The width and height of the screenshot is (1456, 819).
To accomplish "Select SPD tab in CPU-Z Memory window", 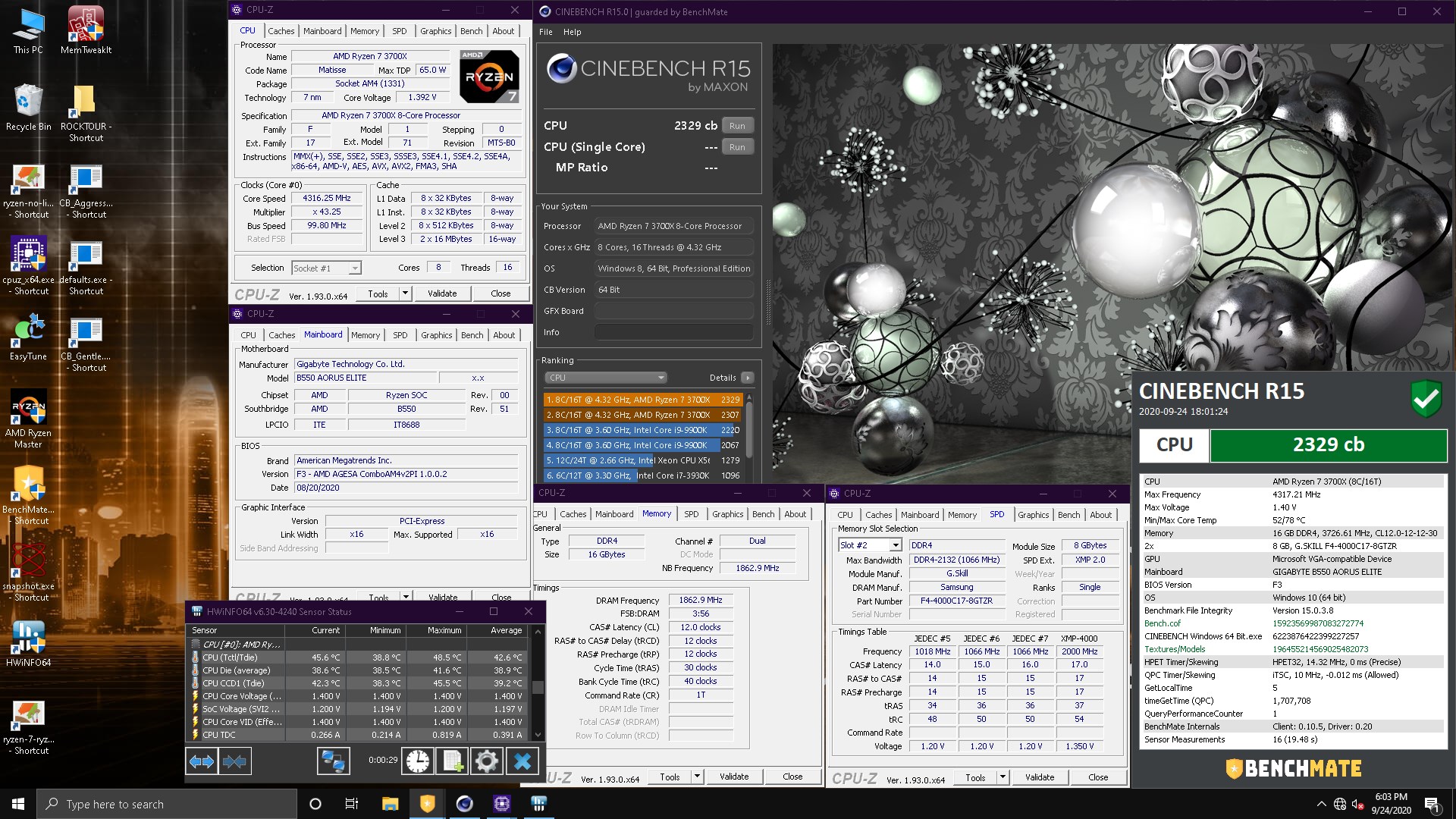I will (x=692, y=514).
